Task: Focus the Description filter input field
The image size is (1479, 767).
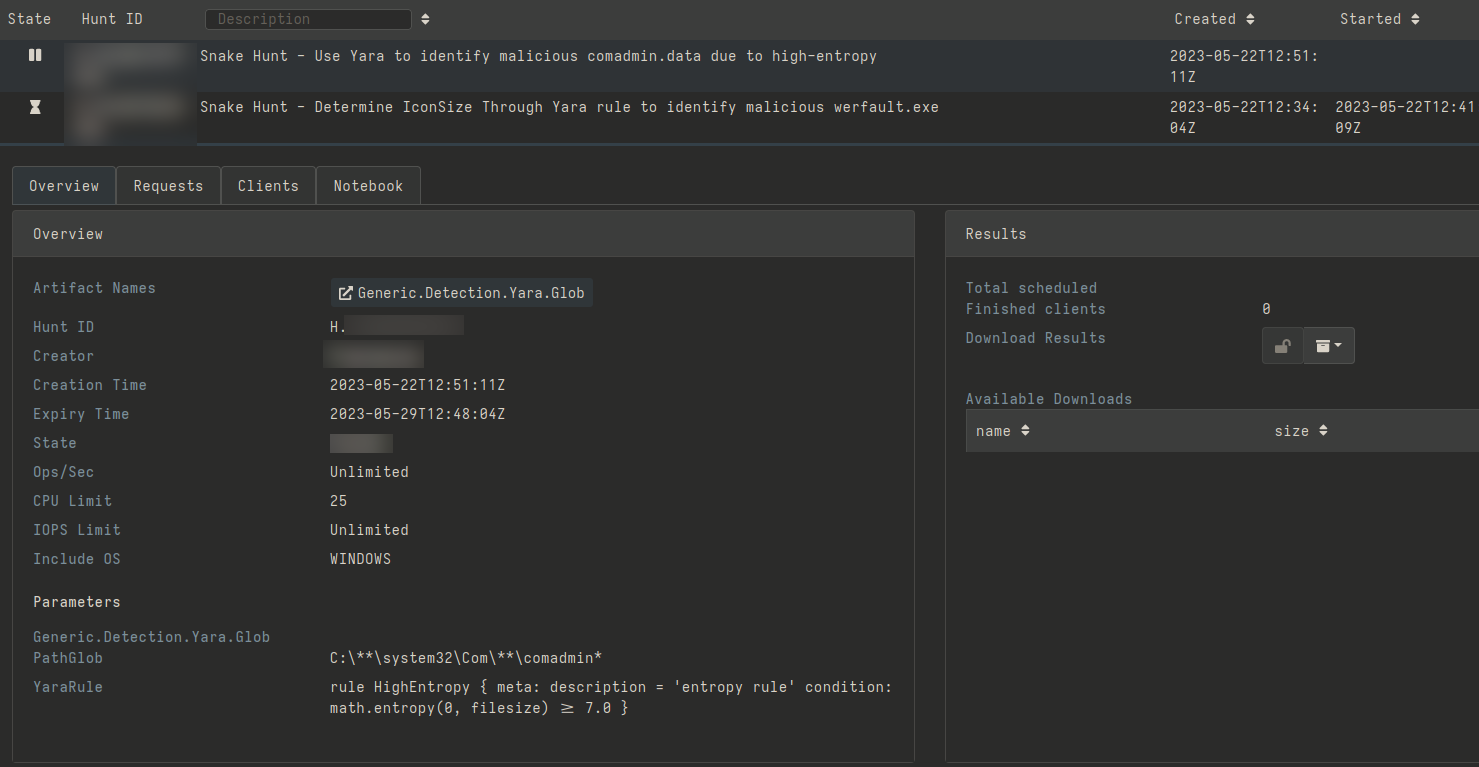Action: [308, 19]
